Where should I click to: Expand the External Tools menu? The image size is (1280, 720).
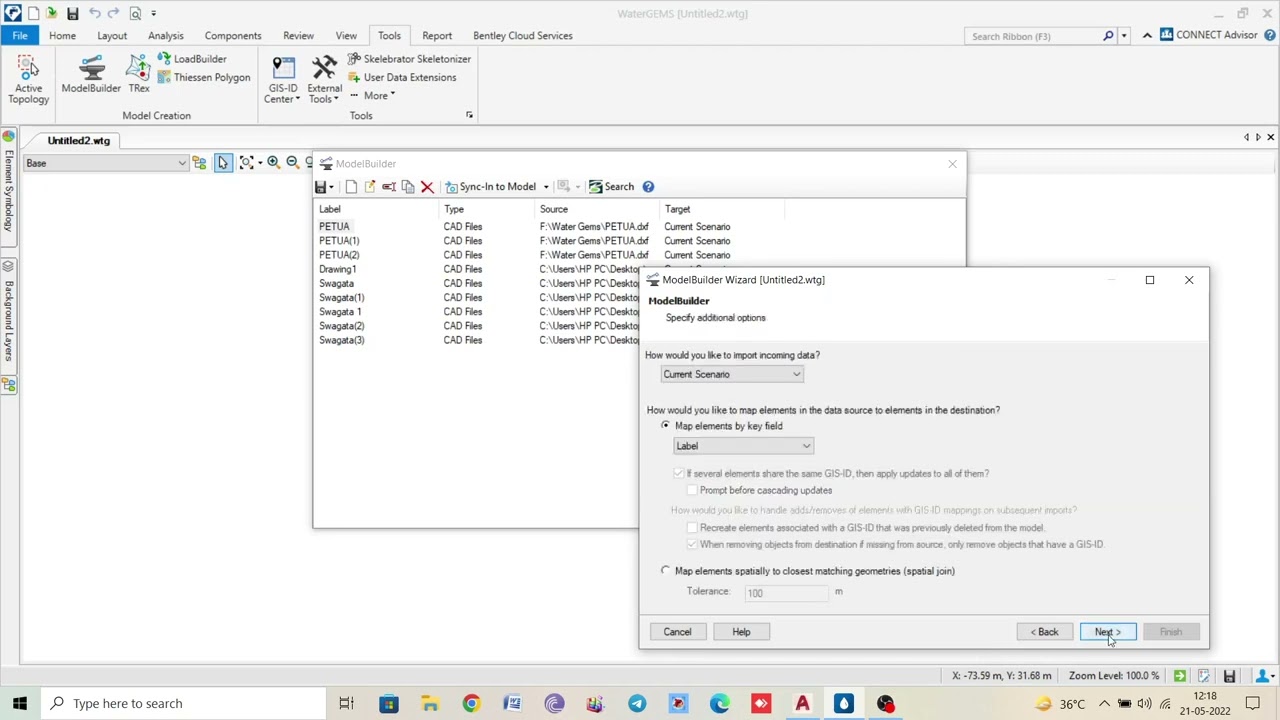coord(324,80)
